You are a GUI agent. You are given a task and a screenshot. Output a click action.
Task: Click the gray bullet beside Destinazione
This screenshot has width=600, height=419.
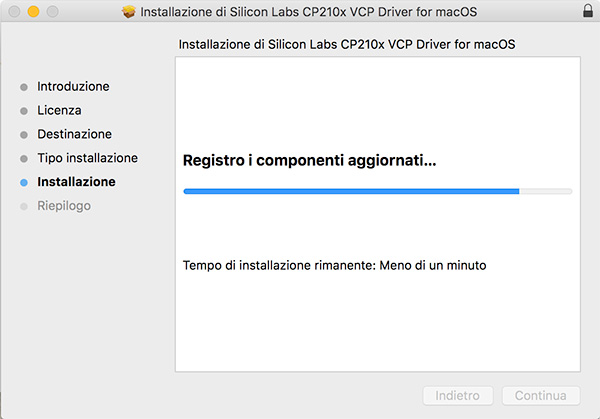click(24, 135)
